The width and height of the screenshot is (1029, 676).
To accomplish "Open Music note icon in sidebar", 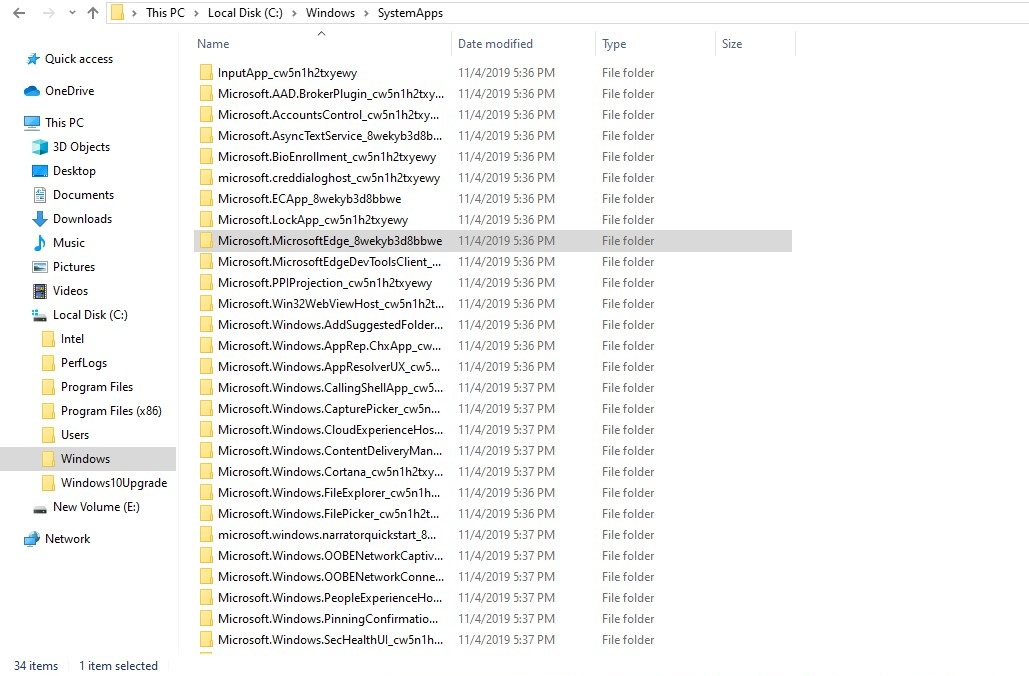I will click(40, 243).
